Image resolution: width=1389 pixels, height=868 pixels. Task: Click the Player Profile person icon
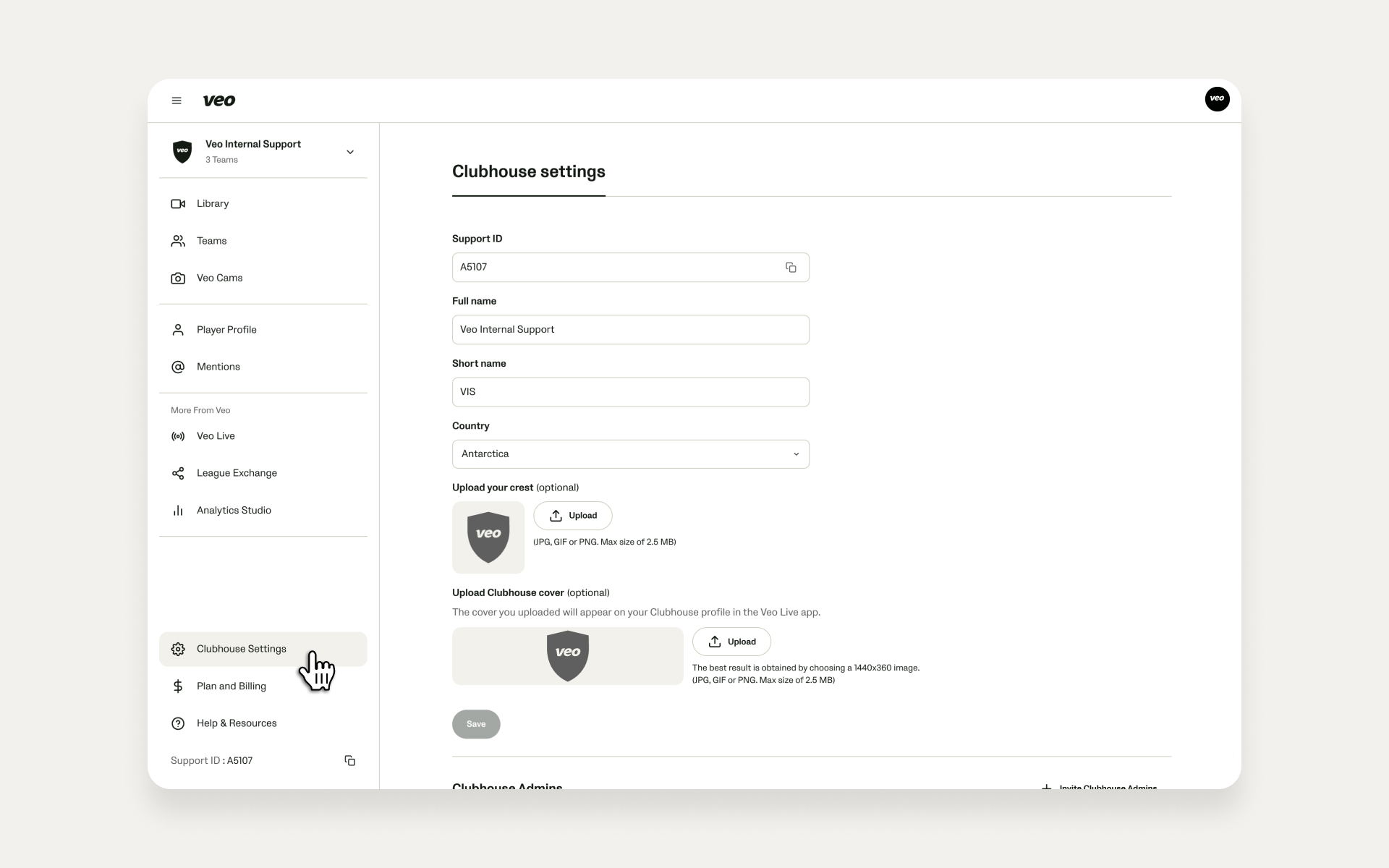178,330
